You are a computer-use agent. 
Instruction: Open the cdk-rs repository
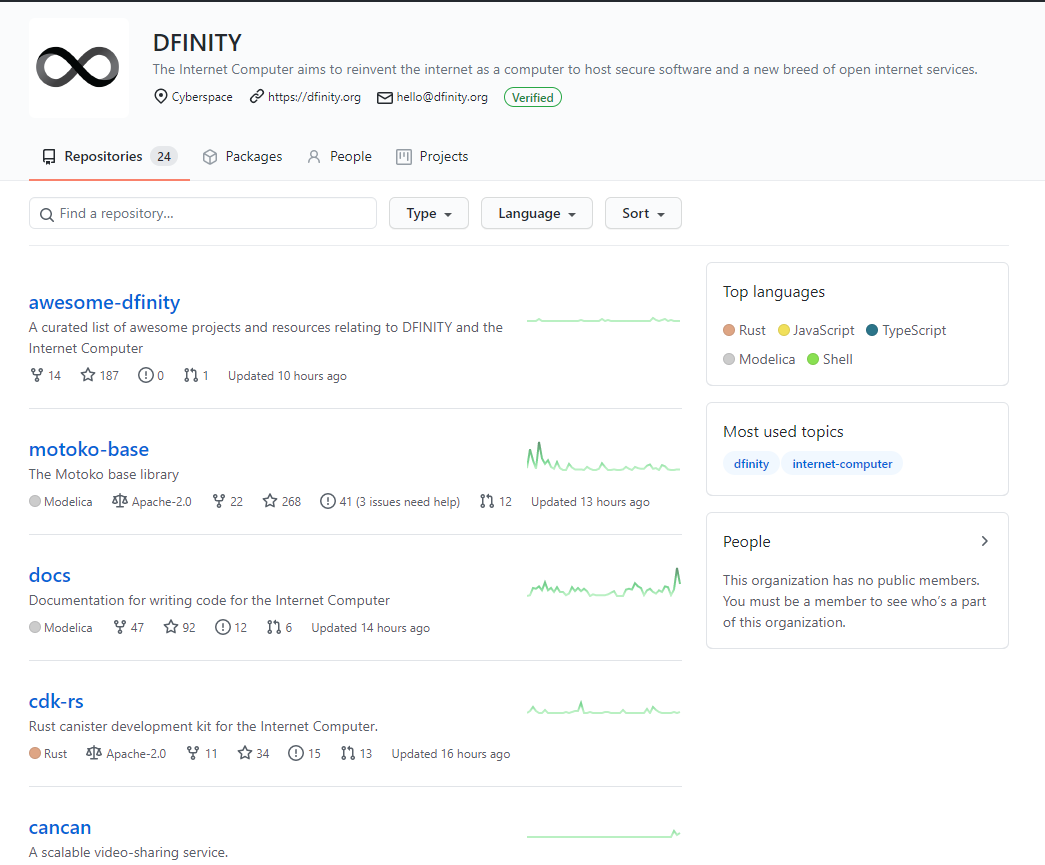point(56,701)
